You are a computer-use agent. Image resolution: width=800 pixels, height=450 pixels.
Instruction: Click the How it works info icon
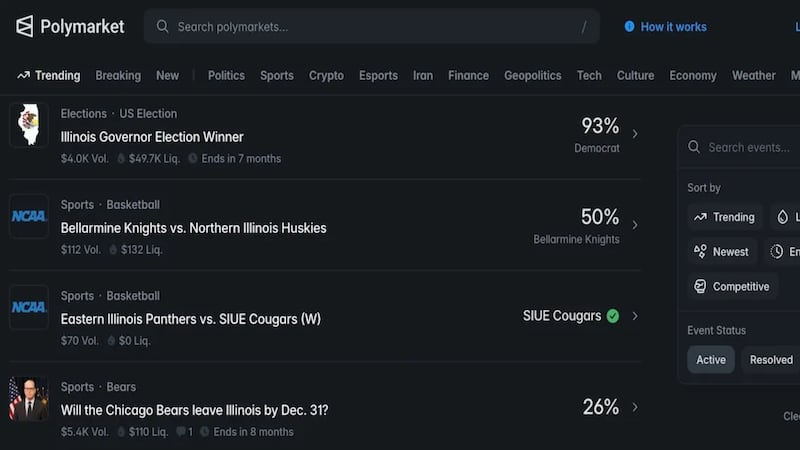(629, 27)
